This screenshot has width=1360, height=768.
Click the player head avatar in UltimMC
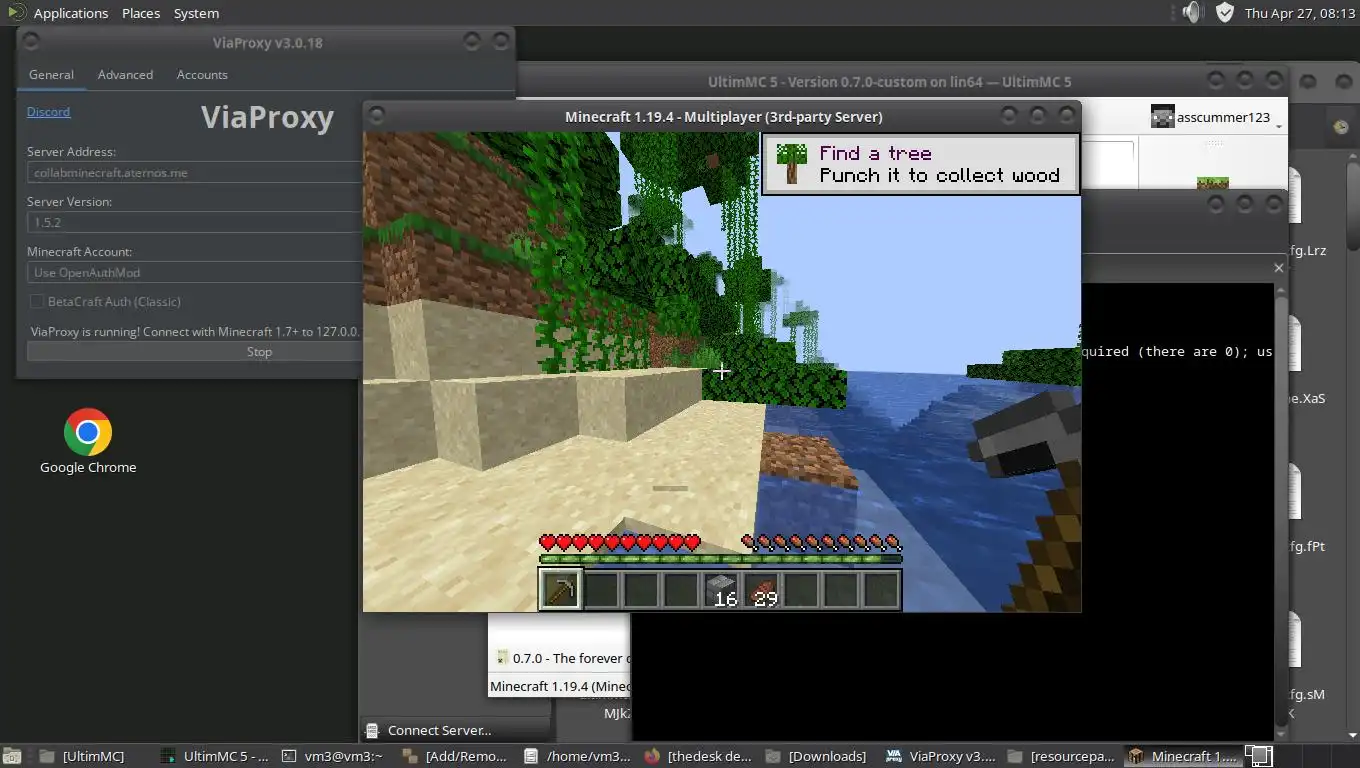coord(1162,117)
